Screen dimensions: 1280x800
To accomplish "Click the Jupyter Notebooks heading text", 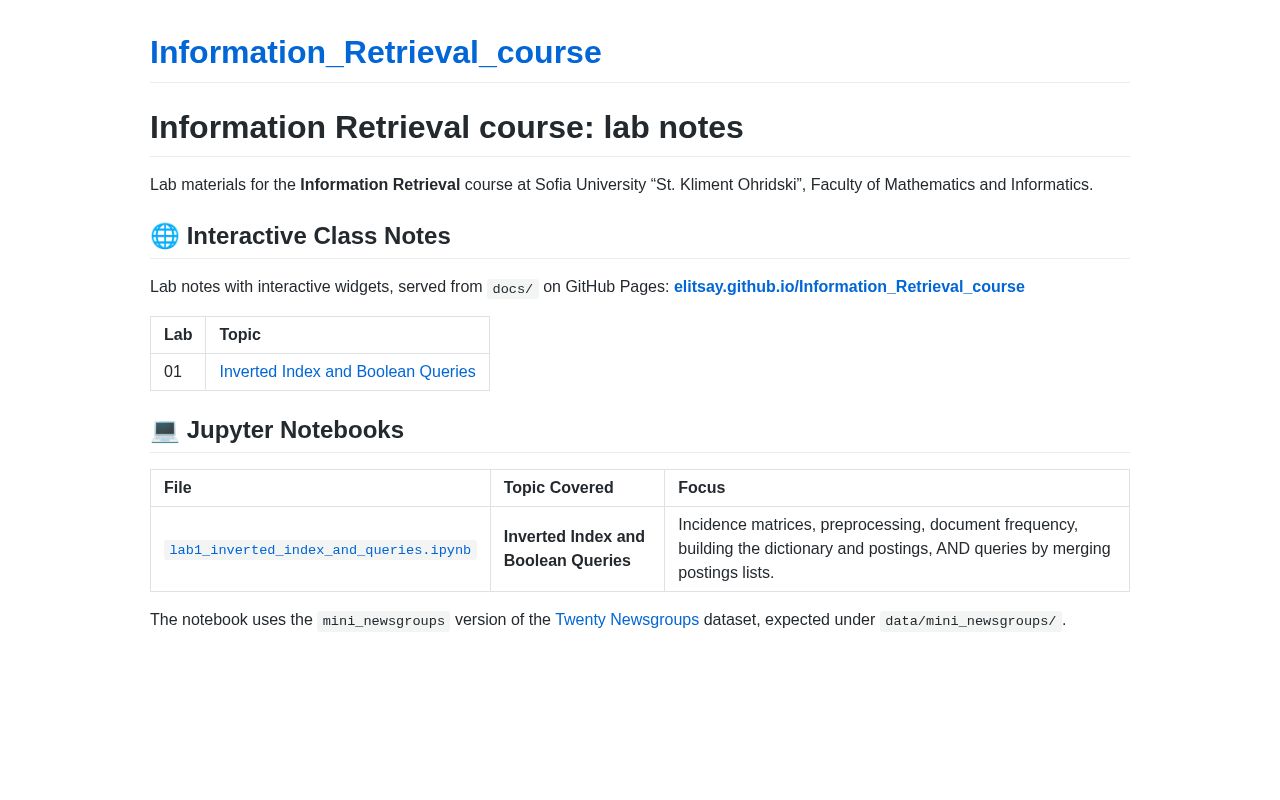I will pos(295,430).
